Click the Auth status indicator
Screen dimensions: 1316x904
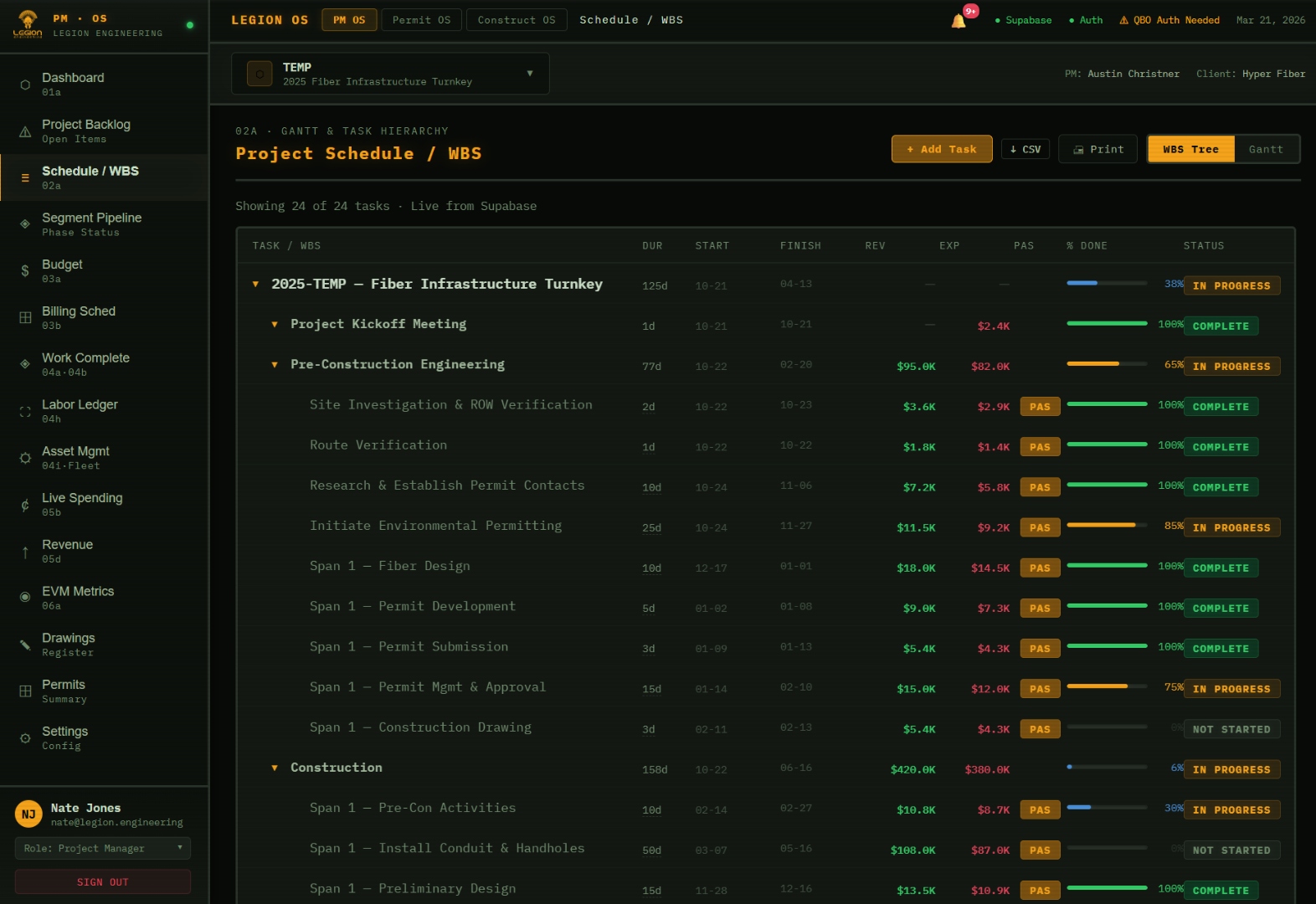click(1086, 20)
